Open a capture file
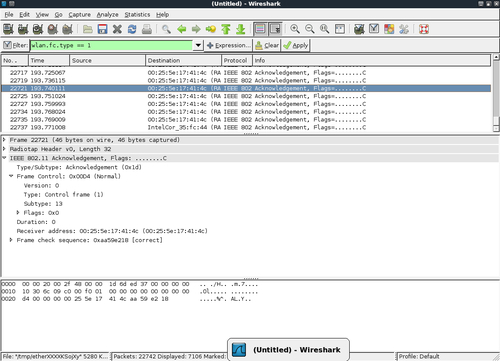Screen dimensions: 500x361 [88, 29]
